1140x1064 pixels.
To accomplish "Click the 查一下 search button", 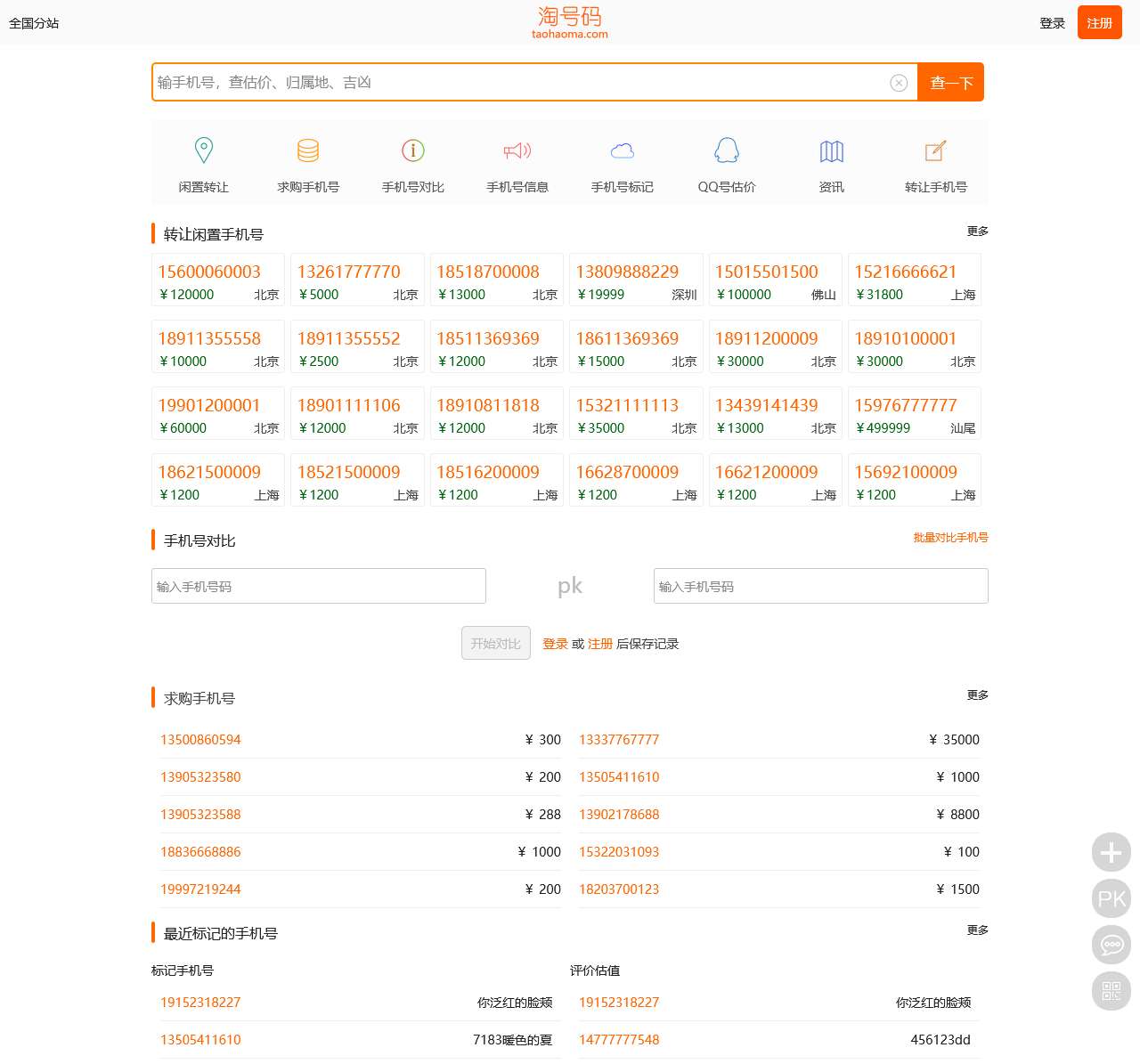I will [x=951, y=82].
